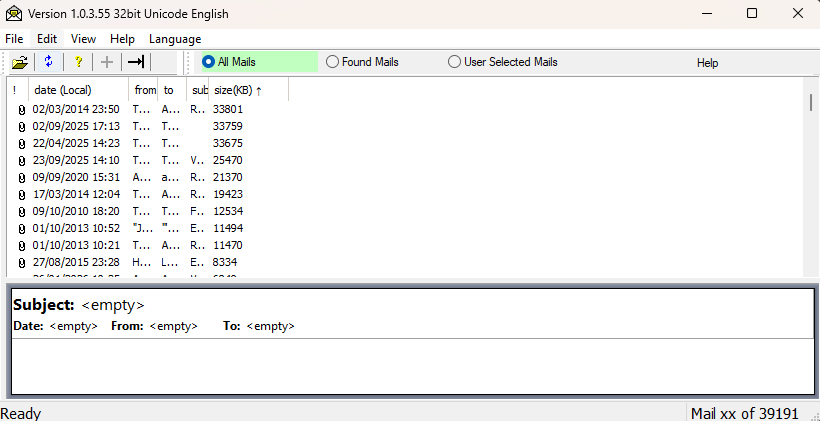Select mail with size 33759

coord(227,126)
